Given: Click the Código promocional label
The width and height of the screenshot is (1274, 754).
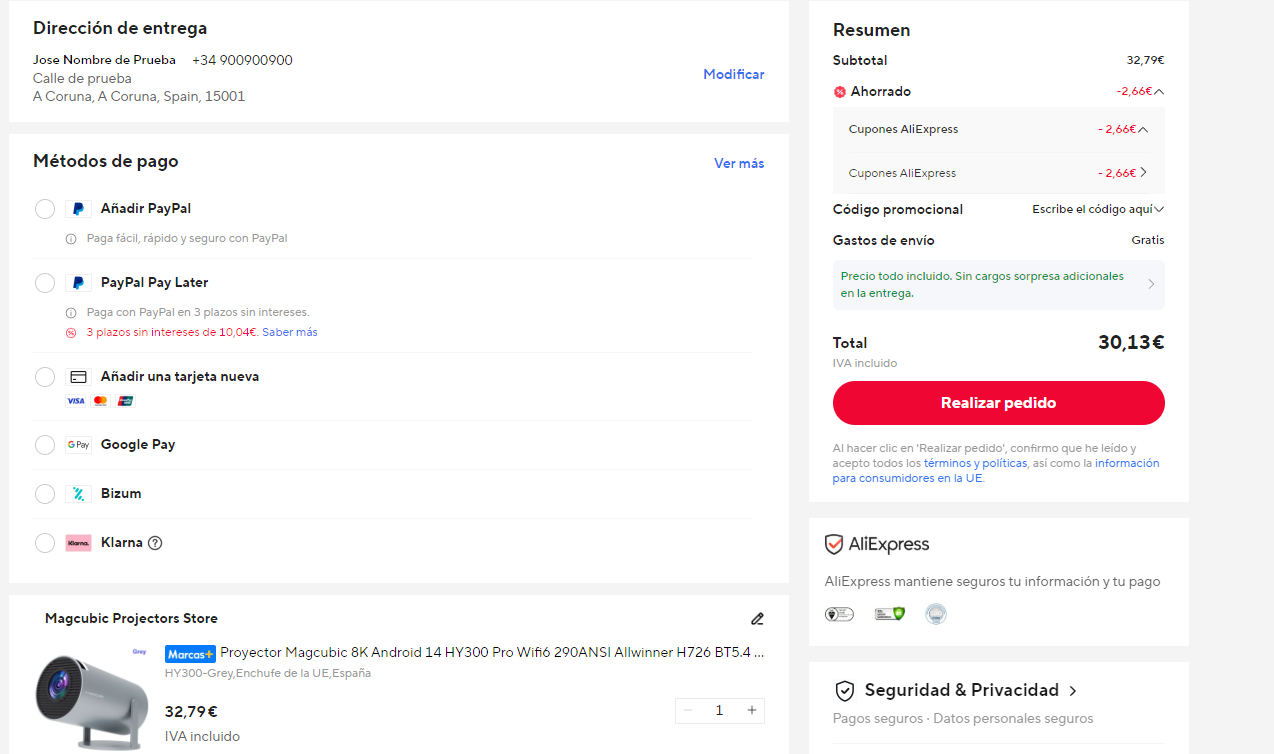Looking at the screenshot, I should coord(898,210).
